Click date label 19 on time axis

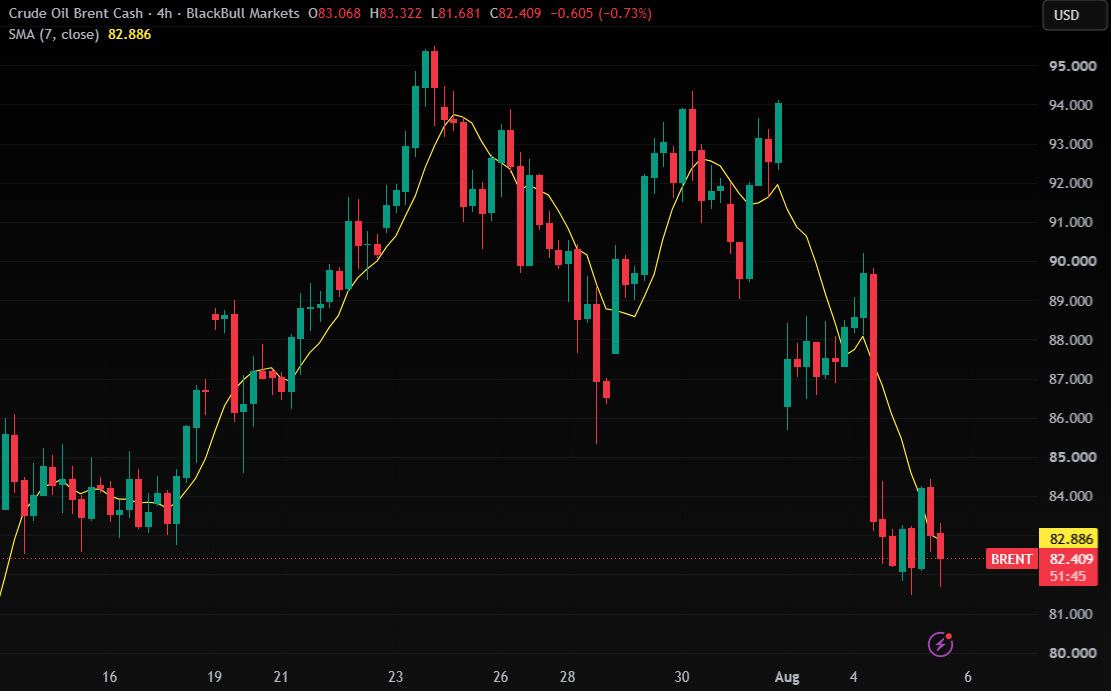tap(214, 677)
